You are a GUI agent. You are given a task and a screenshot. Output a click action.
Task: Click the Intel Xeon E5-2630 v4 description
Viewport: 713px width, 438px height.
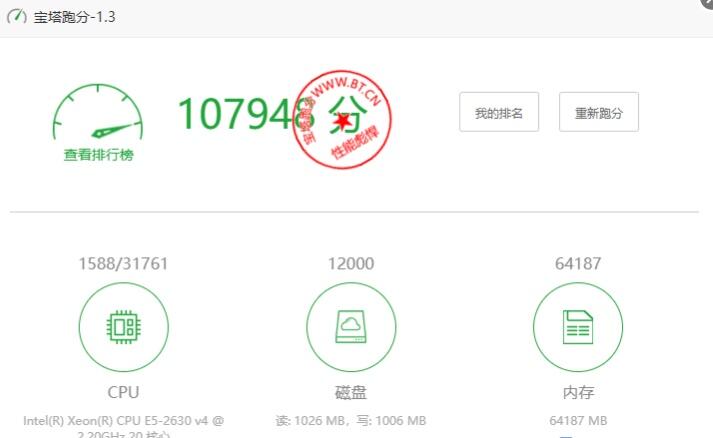click(x=124, y=427)
